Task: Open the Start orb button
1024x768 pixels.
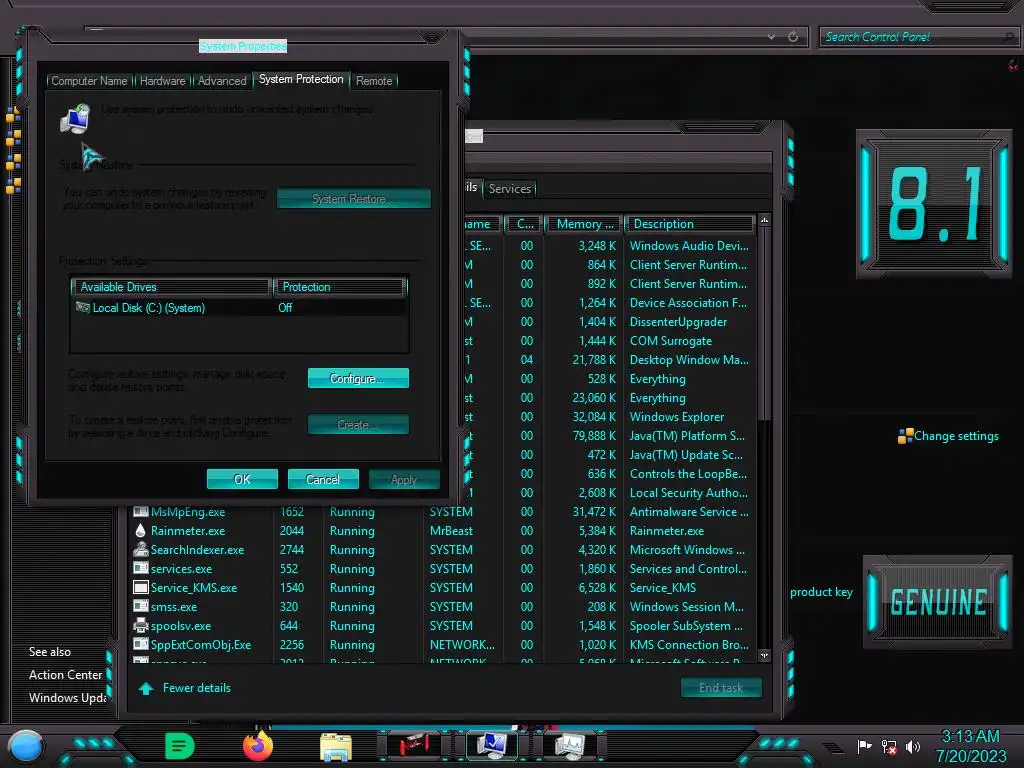Action: pos(26,747)
